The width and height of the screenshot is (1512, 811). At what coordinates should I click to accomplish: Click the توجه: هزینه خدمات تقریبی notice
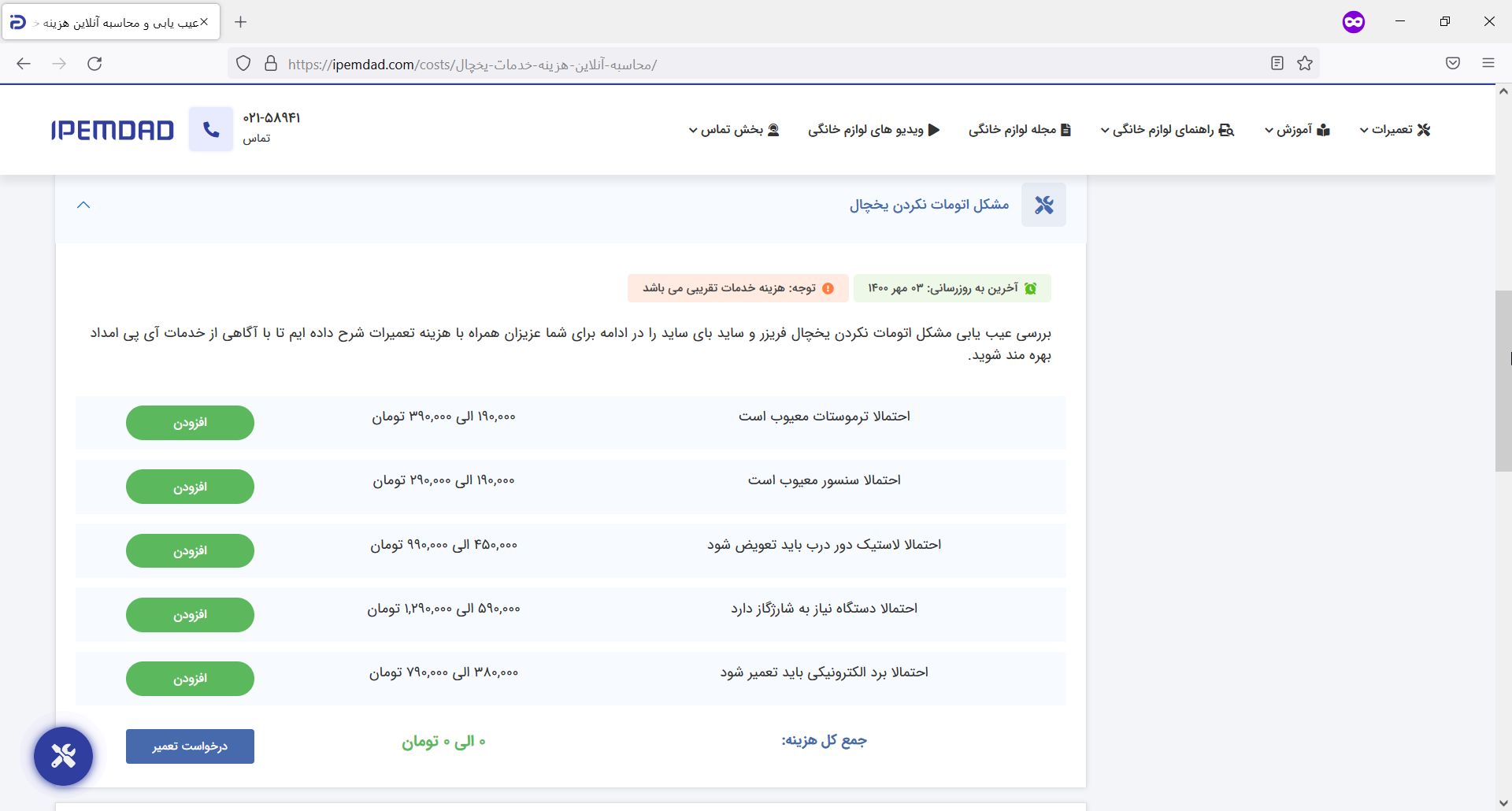pyautogui.click(x=738, y=288)
